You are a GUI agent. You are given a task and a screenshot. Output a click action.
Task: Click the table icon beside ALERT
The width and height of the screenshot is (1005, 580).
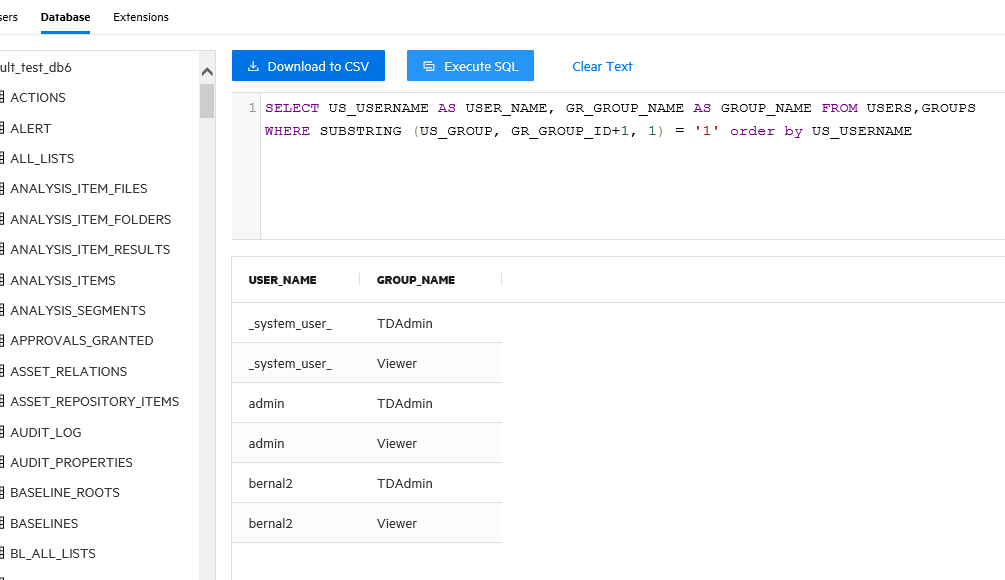tap(2, 128)
